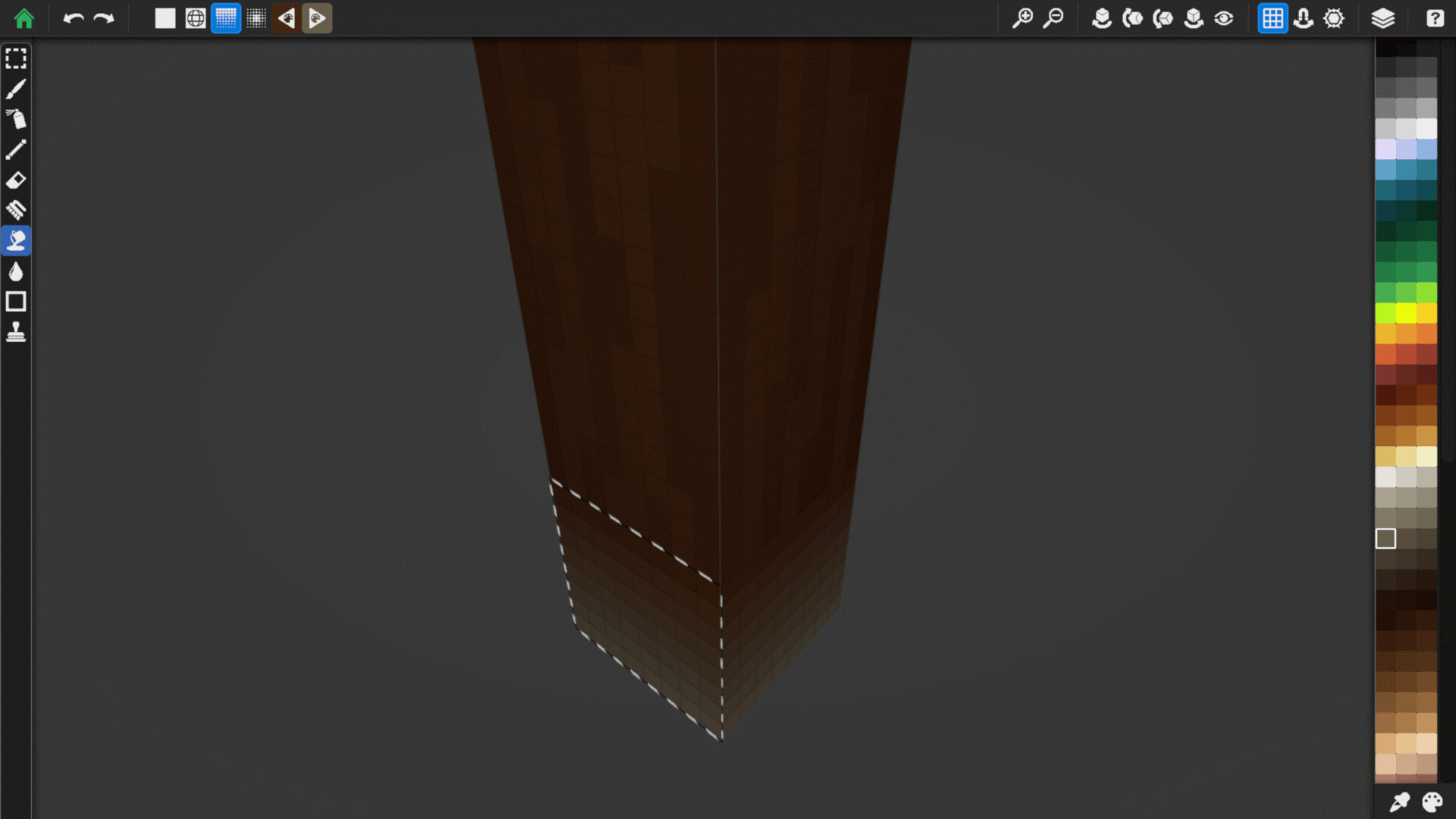This screenshot has height=819, width=1456.
Task: Select the Eraser tool
Action: [x=16, y=180]
